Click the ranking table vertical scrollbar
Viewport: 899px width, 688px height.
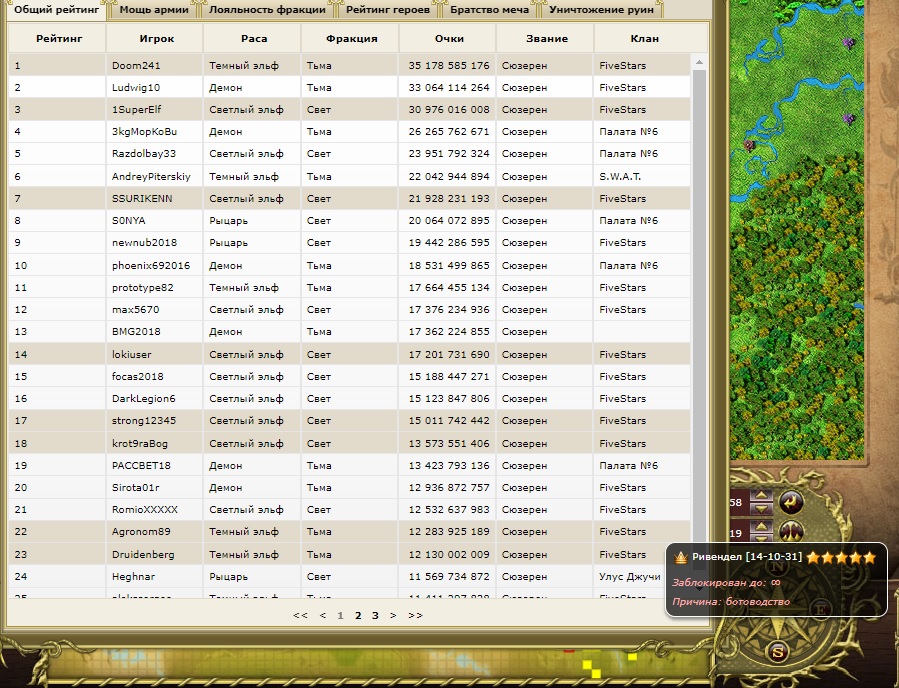(x=698, y=300)
